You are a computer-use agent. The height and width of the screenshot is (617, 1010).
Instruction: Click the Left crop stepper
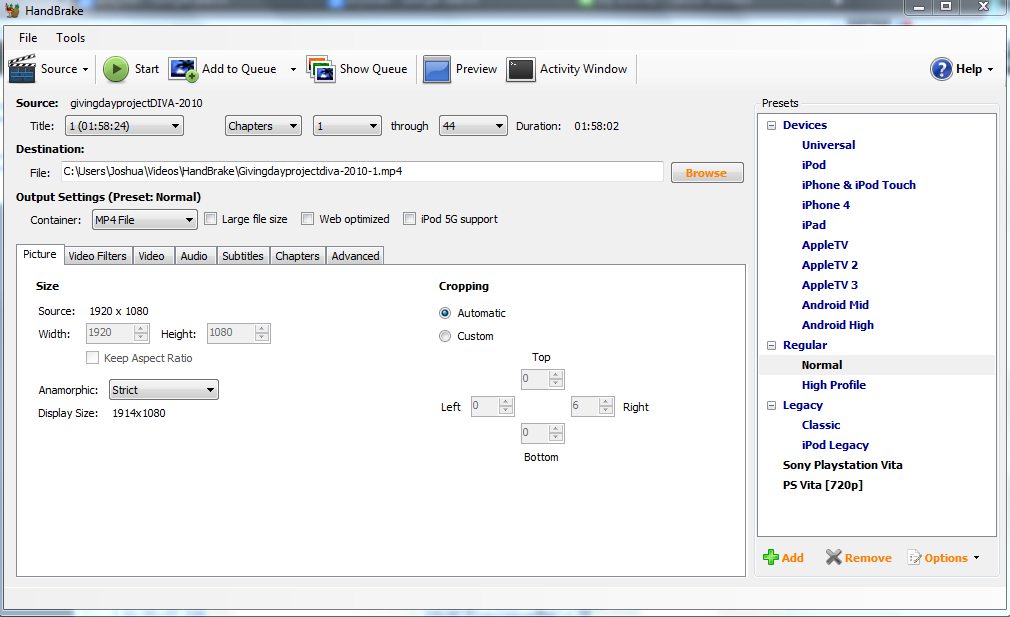493,406
